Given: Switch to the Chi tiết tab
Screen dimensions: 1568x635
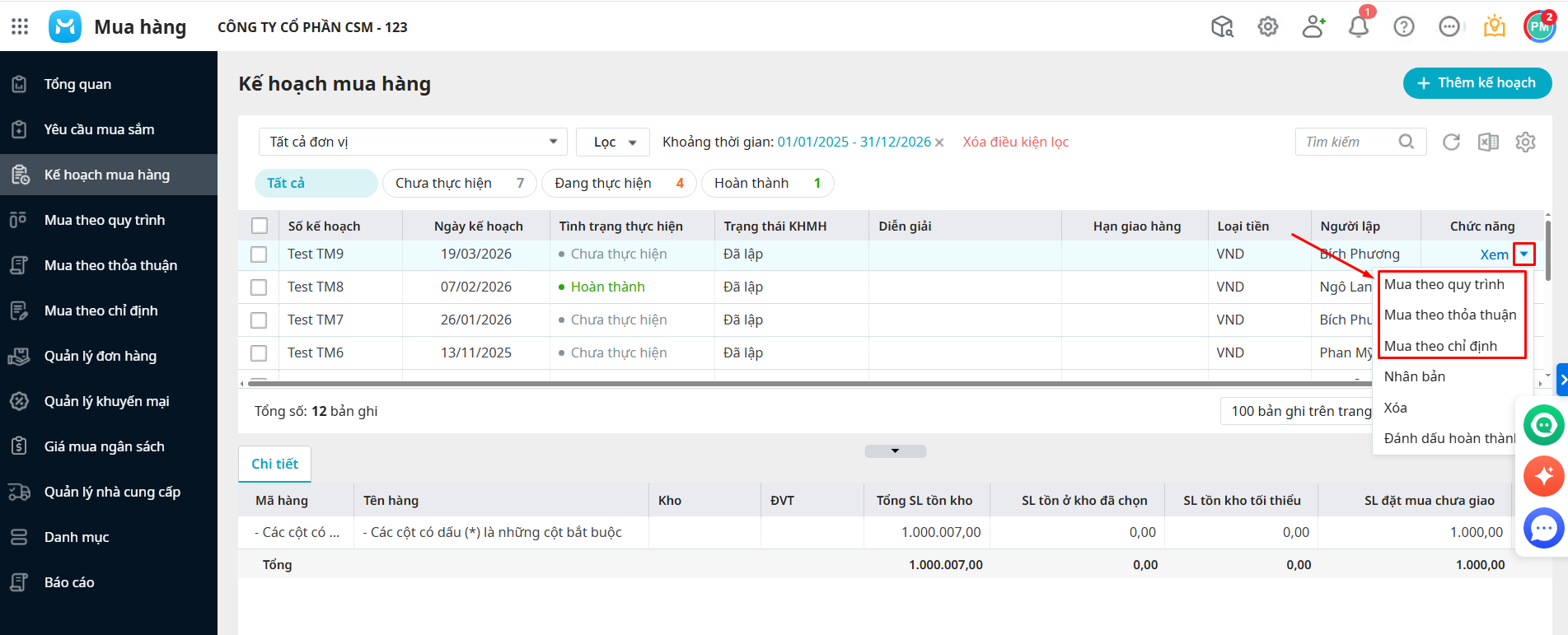Looking at the screenshot, I should (x=274, y=464).
